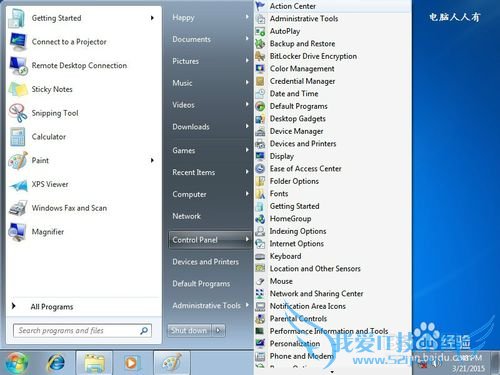Open the XPS Viewer icon

[x=18, y=185]
